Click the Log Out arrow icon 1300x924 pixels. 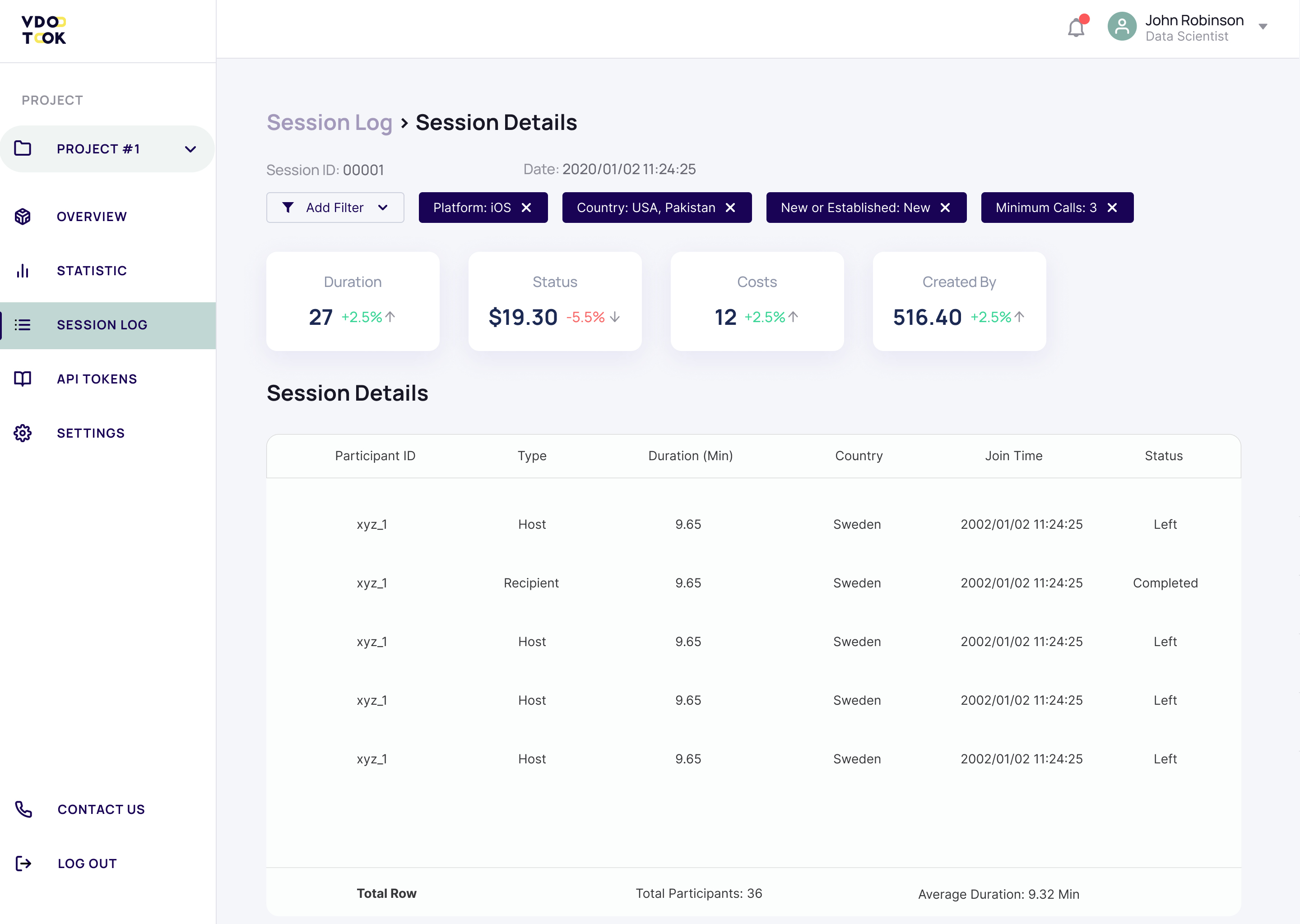tap(23, 863)
